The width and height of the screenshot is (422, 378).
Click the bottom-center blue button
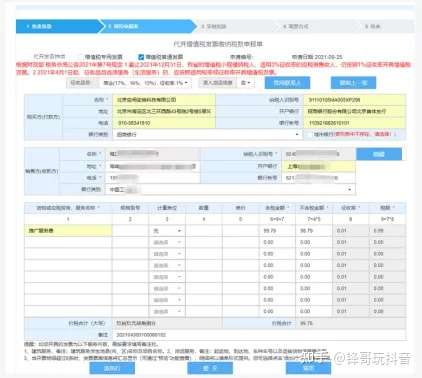click(x=210, y=368)
